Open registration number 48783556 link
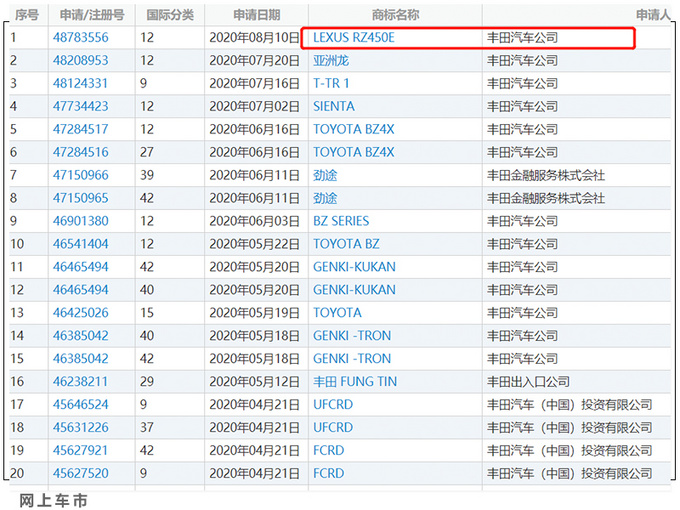680x510 pixels. pyautogui.click(x=81, y=37)
